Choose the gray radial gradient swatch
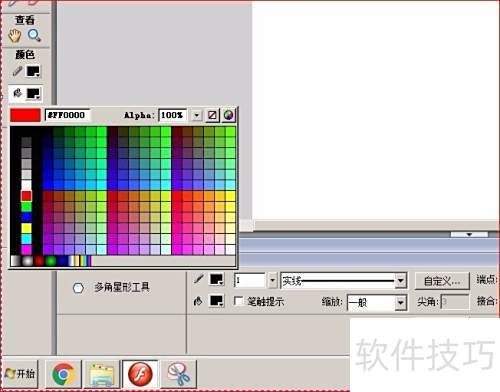Image resolution: width=500 pixels, height=392 pixels. (27, 261)
